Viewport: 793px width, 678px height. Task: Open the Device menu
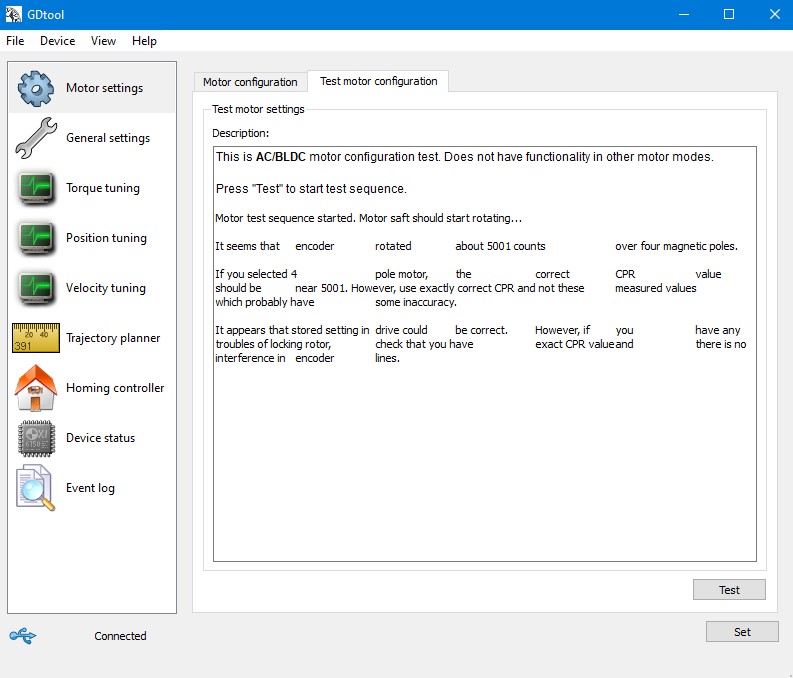coord(58,41)
